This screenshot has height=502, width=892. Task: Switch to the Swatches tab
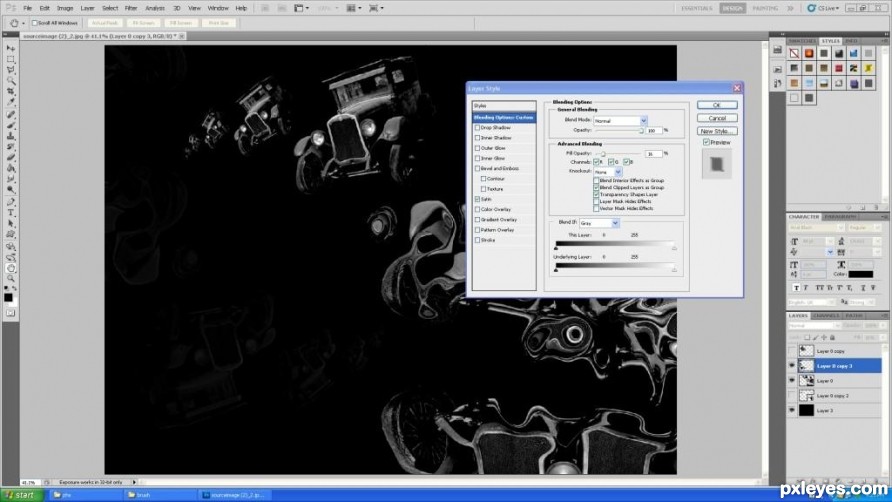803,41
